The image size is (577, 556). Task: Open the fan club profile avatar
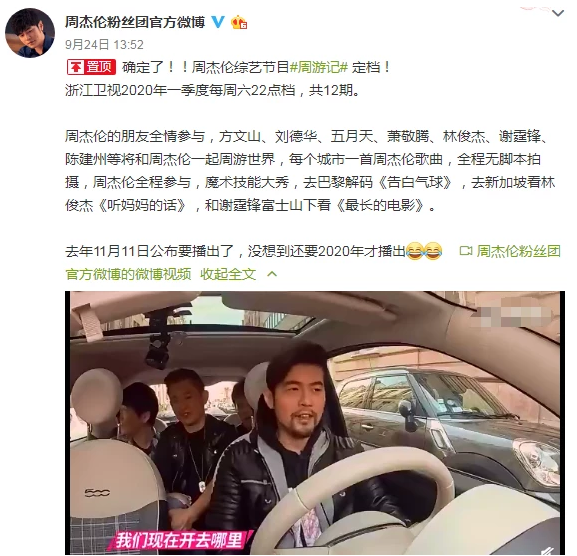click(30, 33)
